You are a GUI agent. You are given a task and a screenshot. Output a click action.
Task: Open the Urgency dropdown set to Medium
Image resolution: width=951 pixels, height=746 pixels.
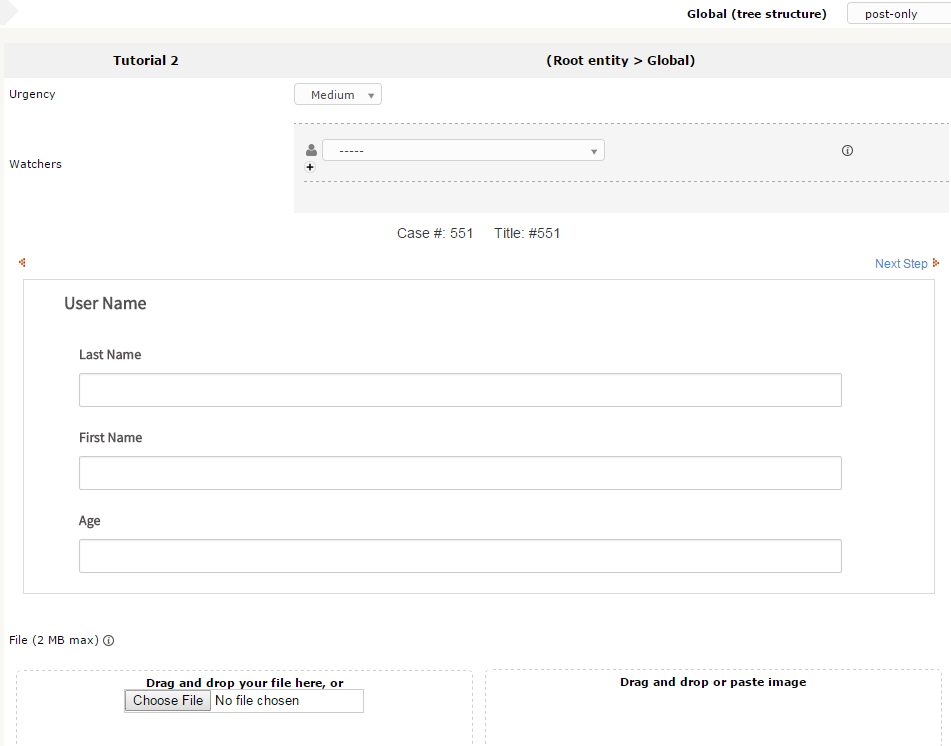338,95
